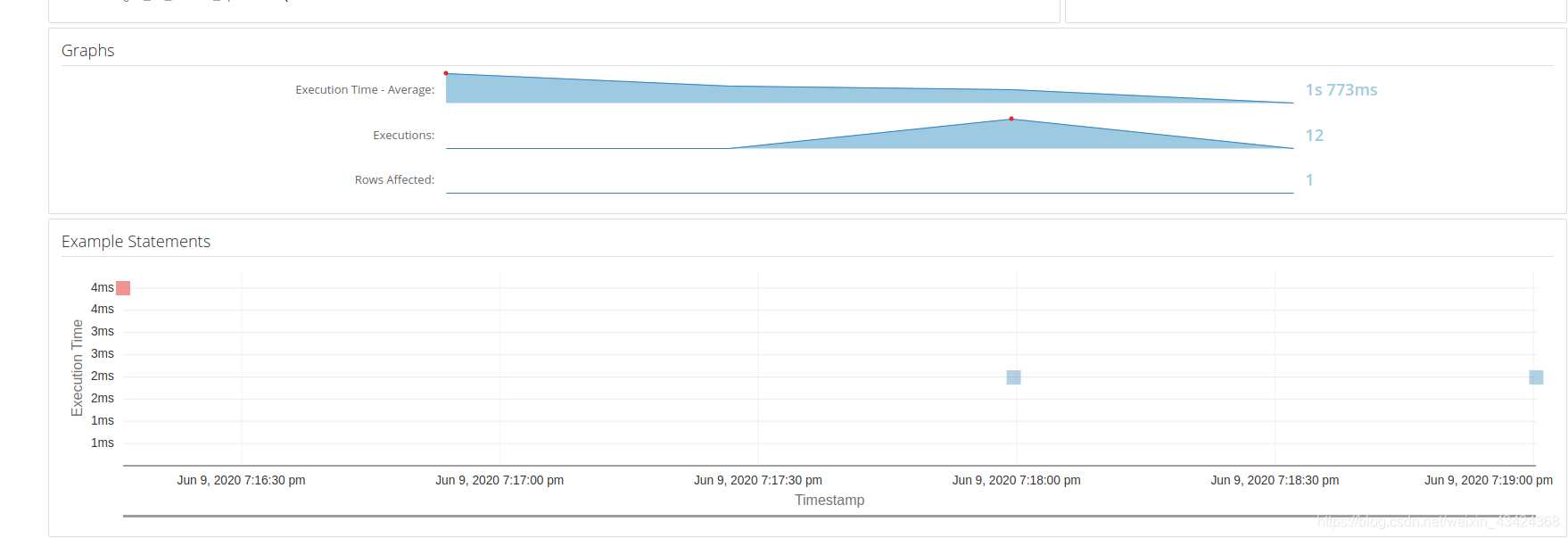Click the red dot on Execution Time graph
The image size is (1568, 538).
[446, 73]
